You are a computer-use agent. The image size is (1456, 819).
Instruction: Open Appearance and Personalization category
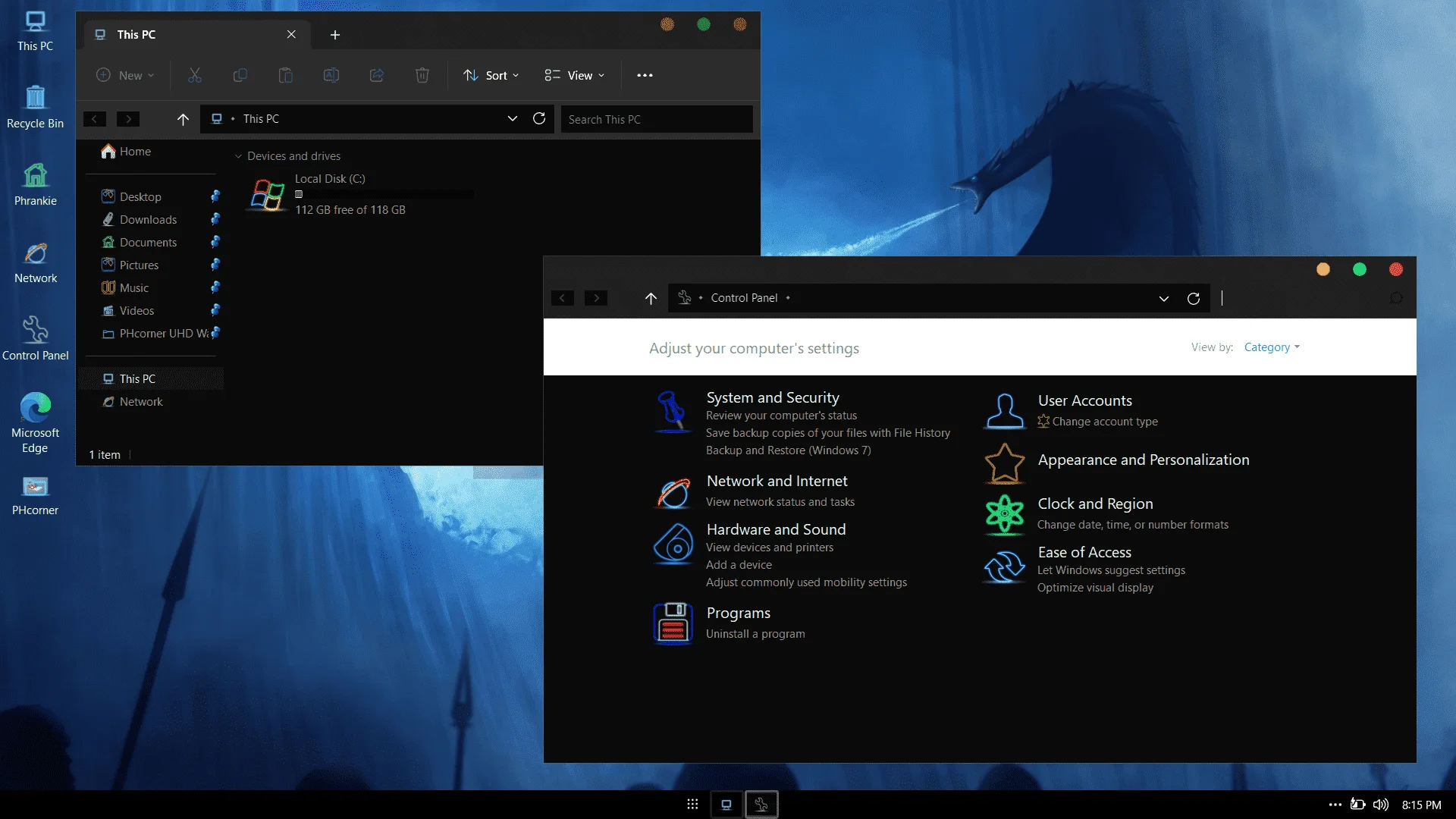(x=1143, y=460)
